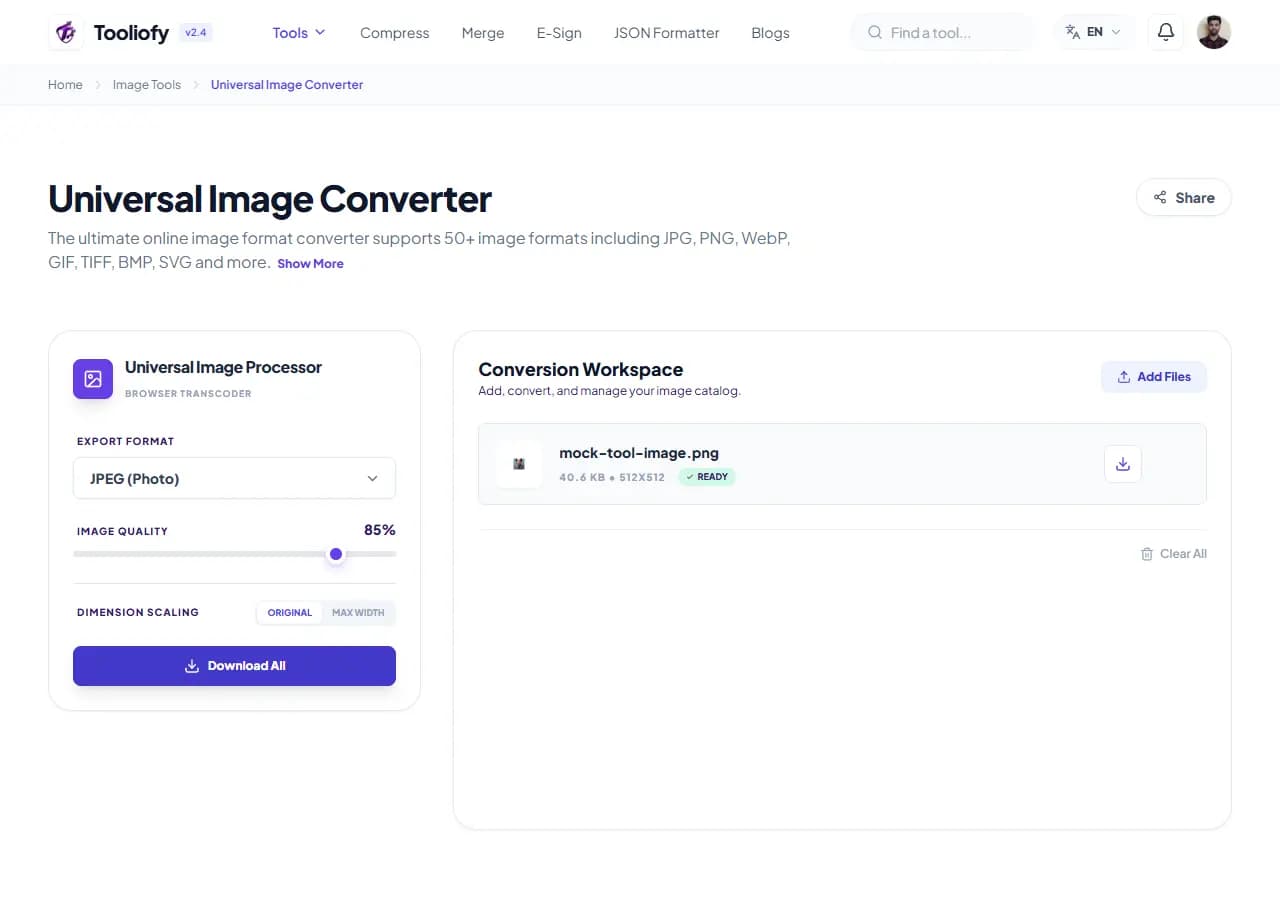Open the user profile avatar
The image size is (1280, 900).
pos(1213,32)
